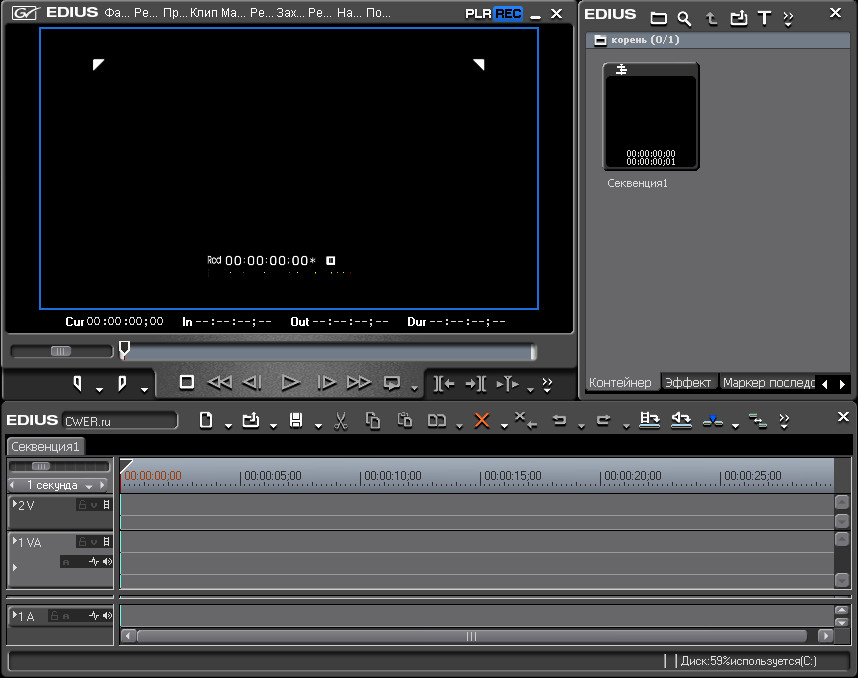Screen dimensions: 858x678
Task: Switch monitor to REC mode
Action: pyautogui.click(x=508, y=14)
